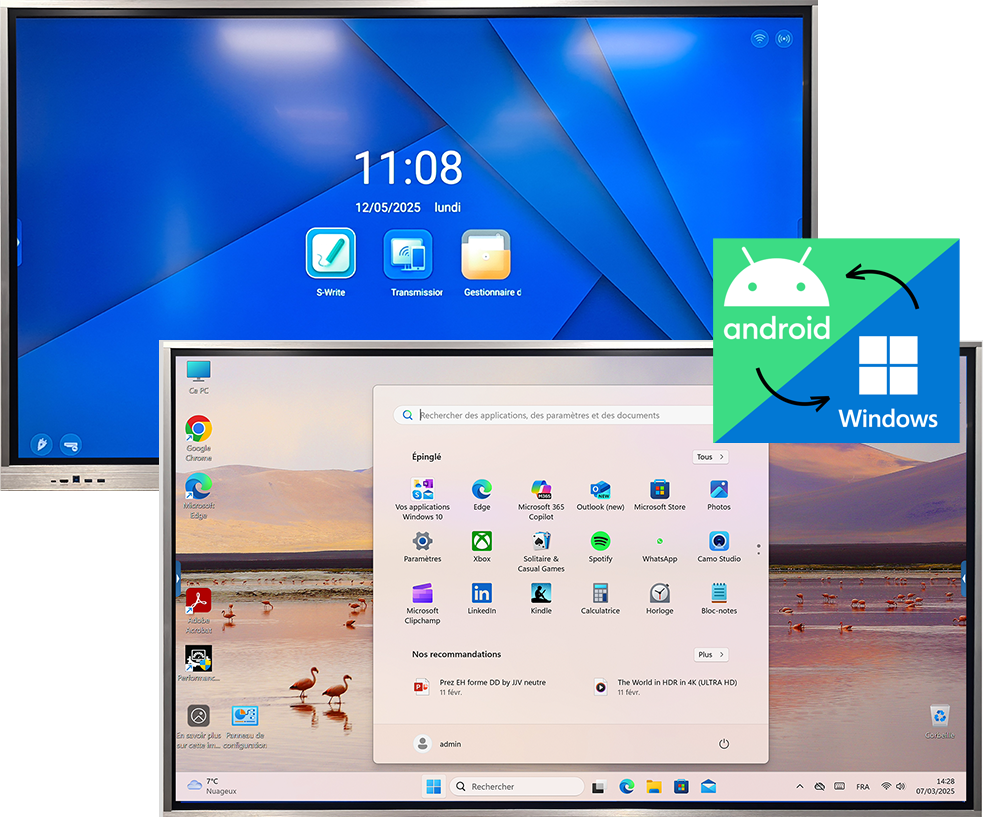983x817 pixels.
Task: Click the network icon in system tray
Action: tap(886, 786)
